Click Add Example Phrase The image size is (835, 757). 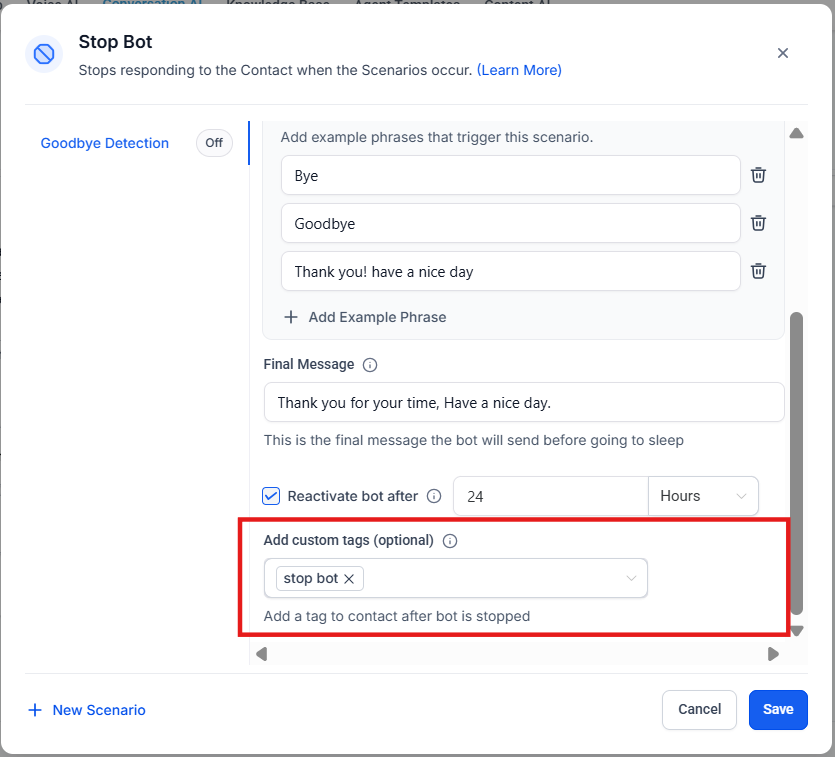pyautogui.click(x=365, y=317)
